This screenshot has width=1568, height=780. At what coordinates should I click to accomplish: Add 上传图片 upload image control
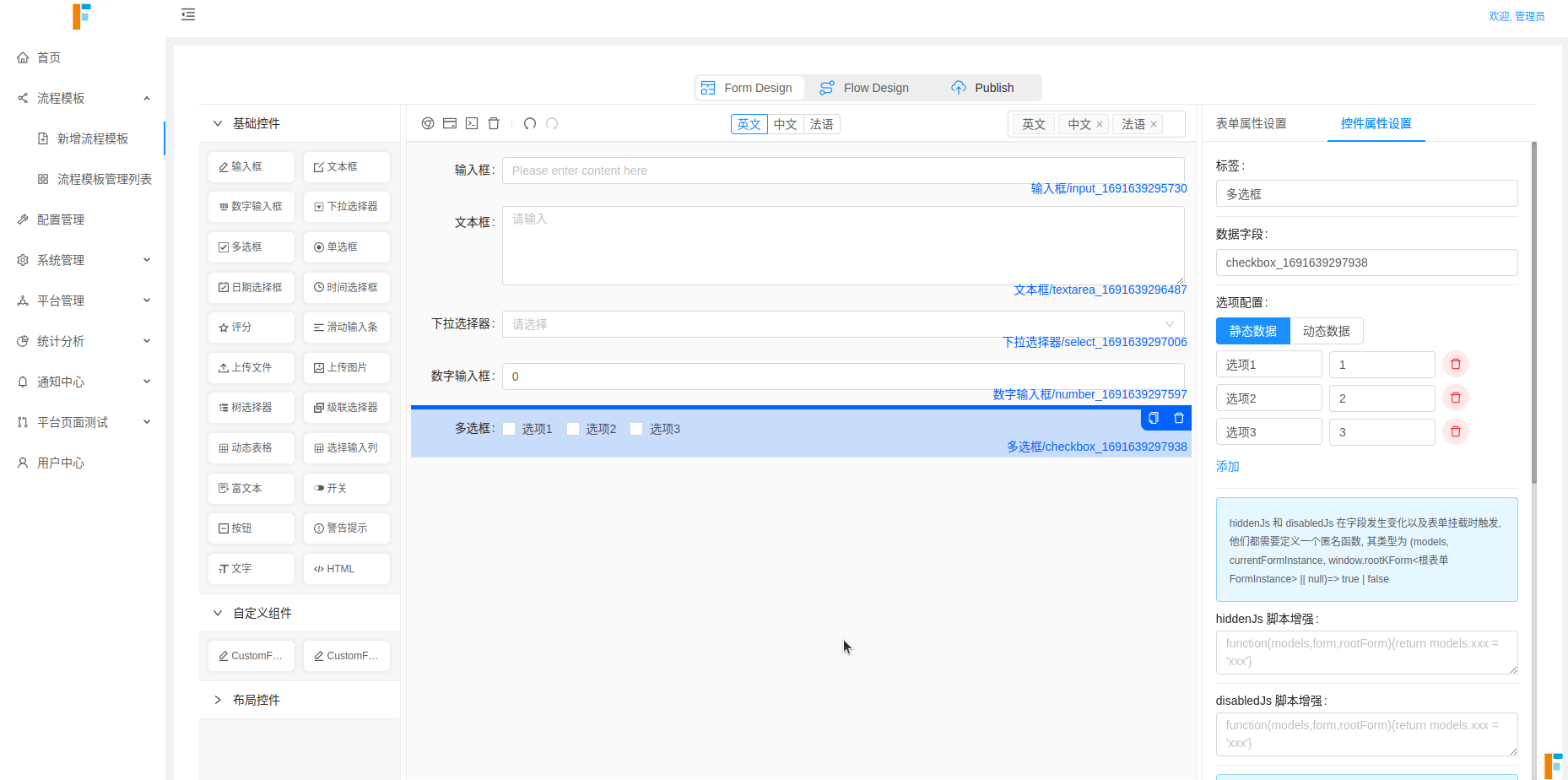pos(347,368)
